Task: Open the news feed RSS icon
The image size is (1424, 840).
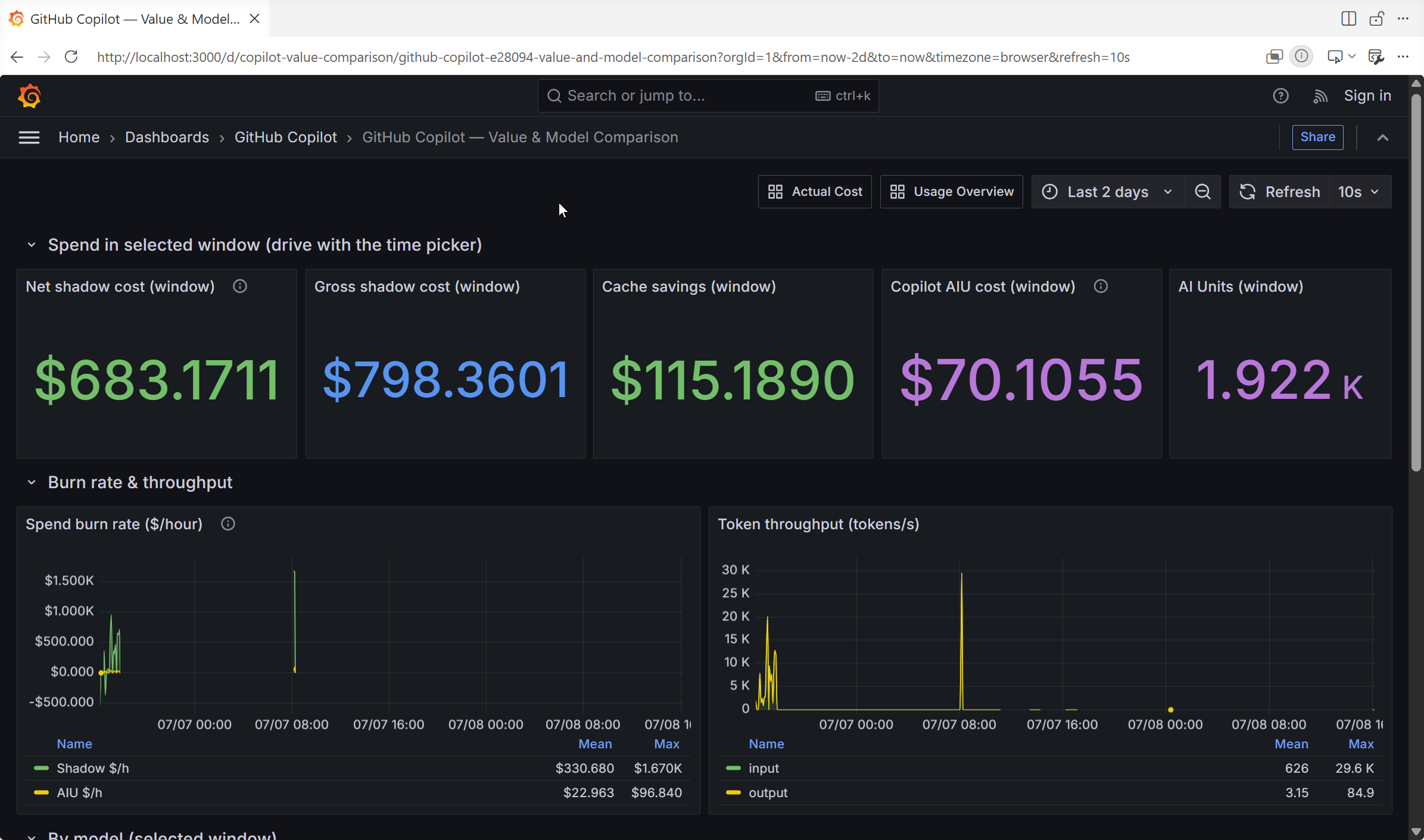Action: (x=1320, y=96)
